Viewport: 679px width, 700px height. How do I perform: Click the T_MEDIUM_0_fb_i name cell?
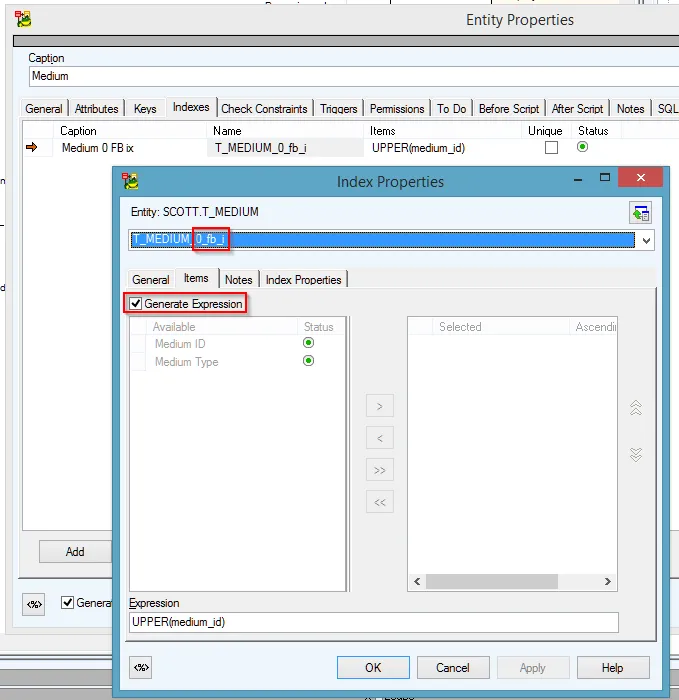[285, 148]
